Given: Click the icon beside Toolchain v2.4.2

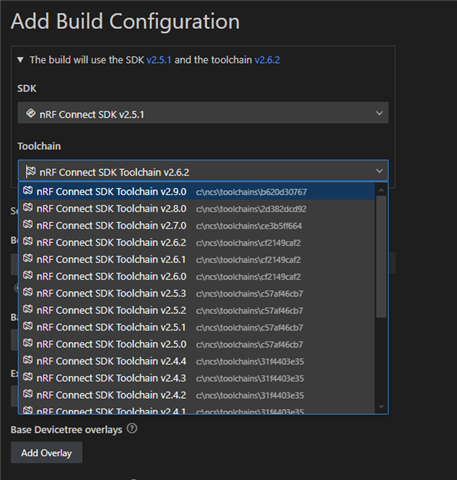Looking at the screenshot, I should pyautogui.click(x=28, y=395).
